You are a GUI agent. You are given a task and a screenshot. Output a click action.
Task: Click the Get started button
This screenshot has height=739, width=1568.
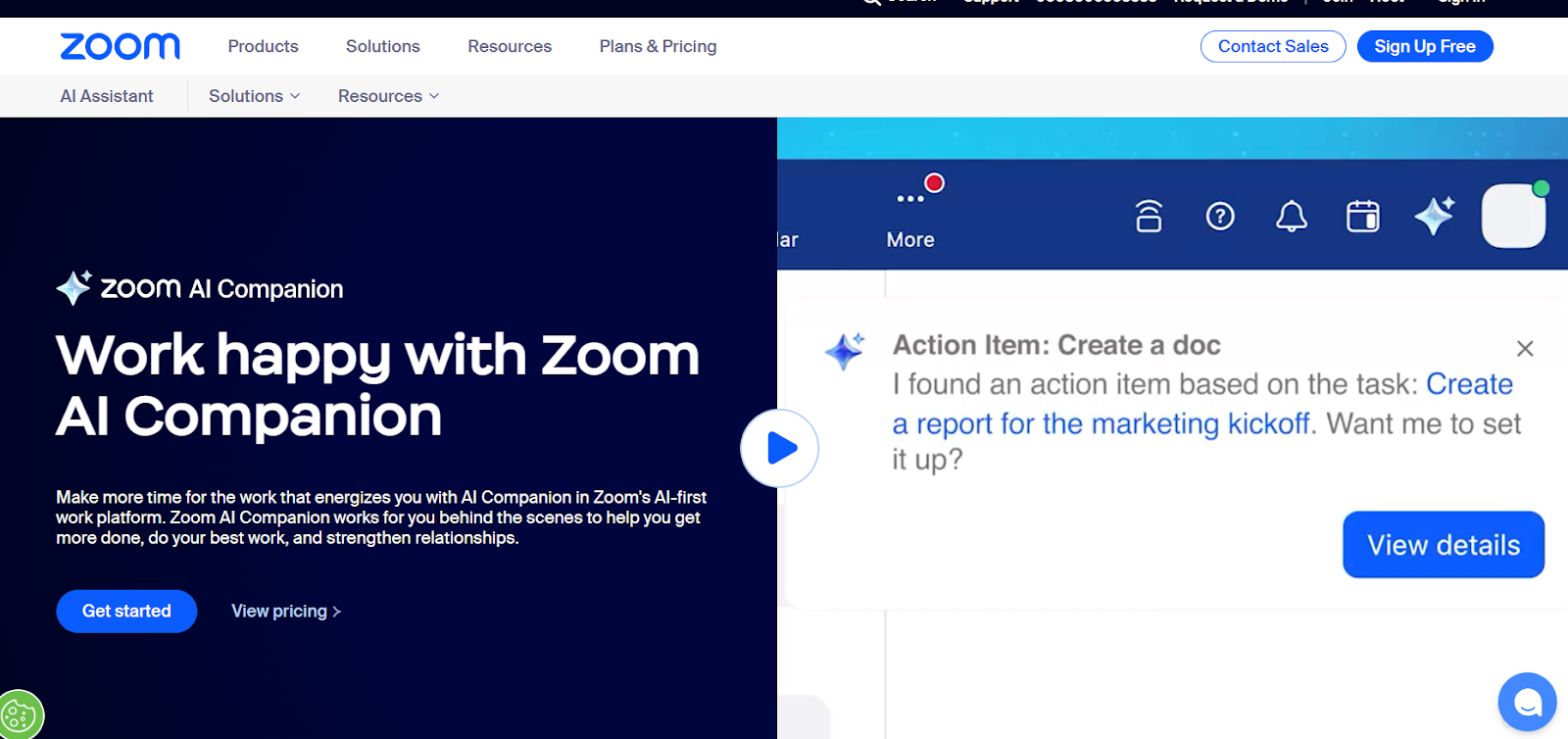[126, 611]
